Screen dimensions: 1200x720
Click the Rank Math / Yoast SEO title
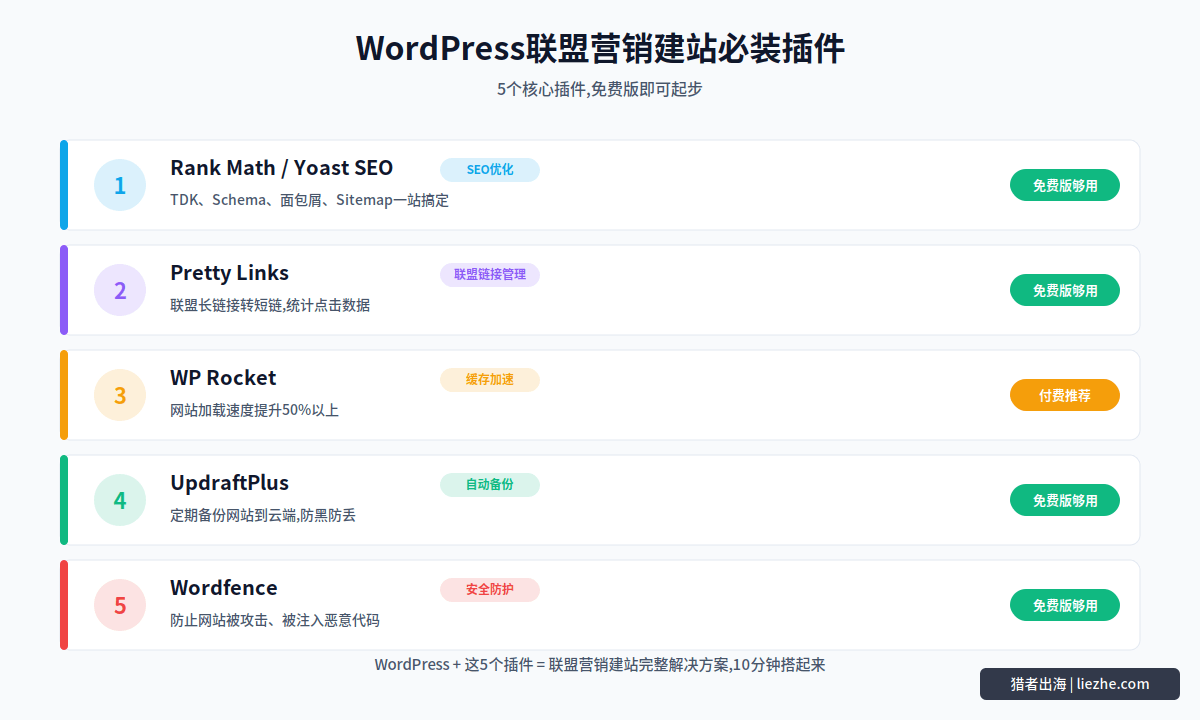[282, 168]
